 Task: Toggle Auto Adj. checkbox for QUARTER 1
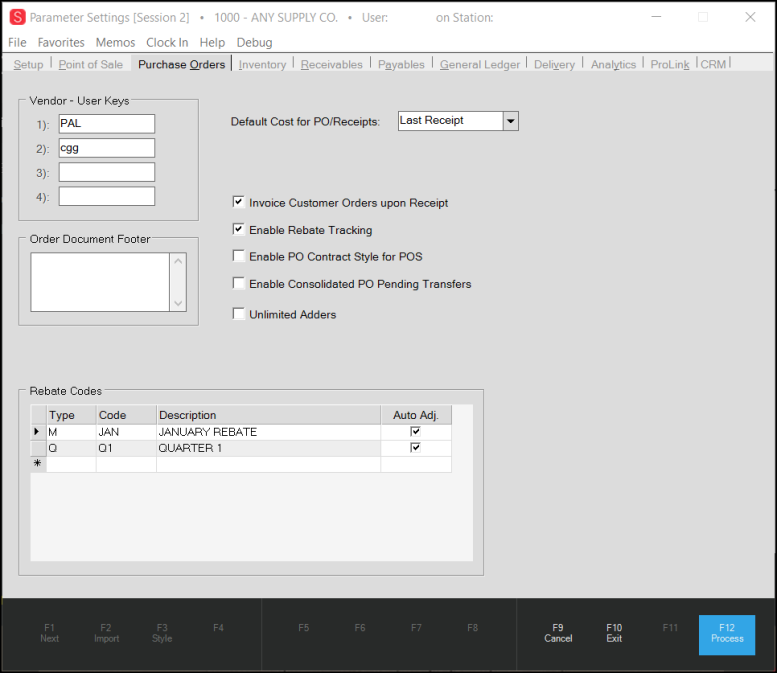click(415, 448)
